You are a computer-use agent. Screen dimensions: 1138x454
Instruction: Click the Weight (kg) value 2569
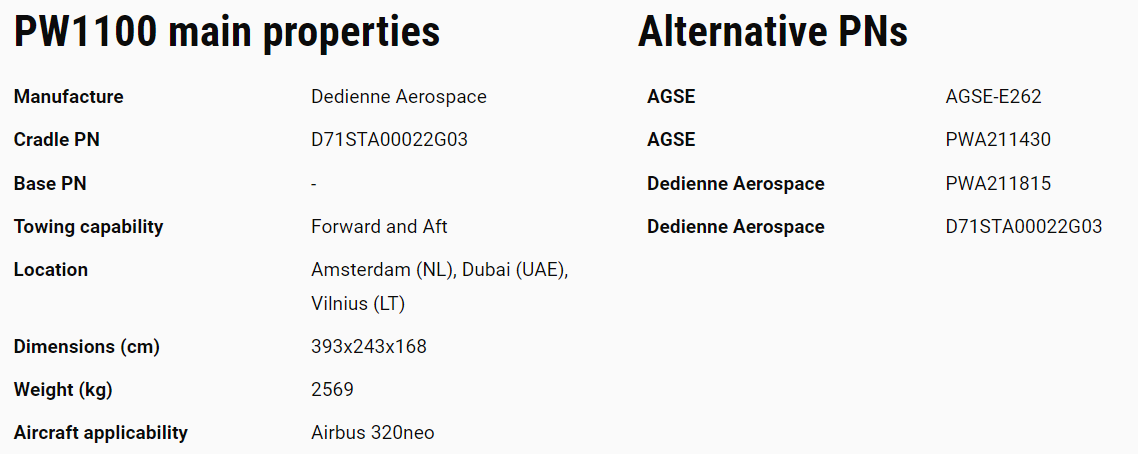coord(332,389)
